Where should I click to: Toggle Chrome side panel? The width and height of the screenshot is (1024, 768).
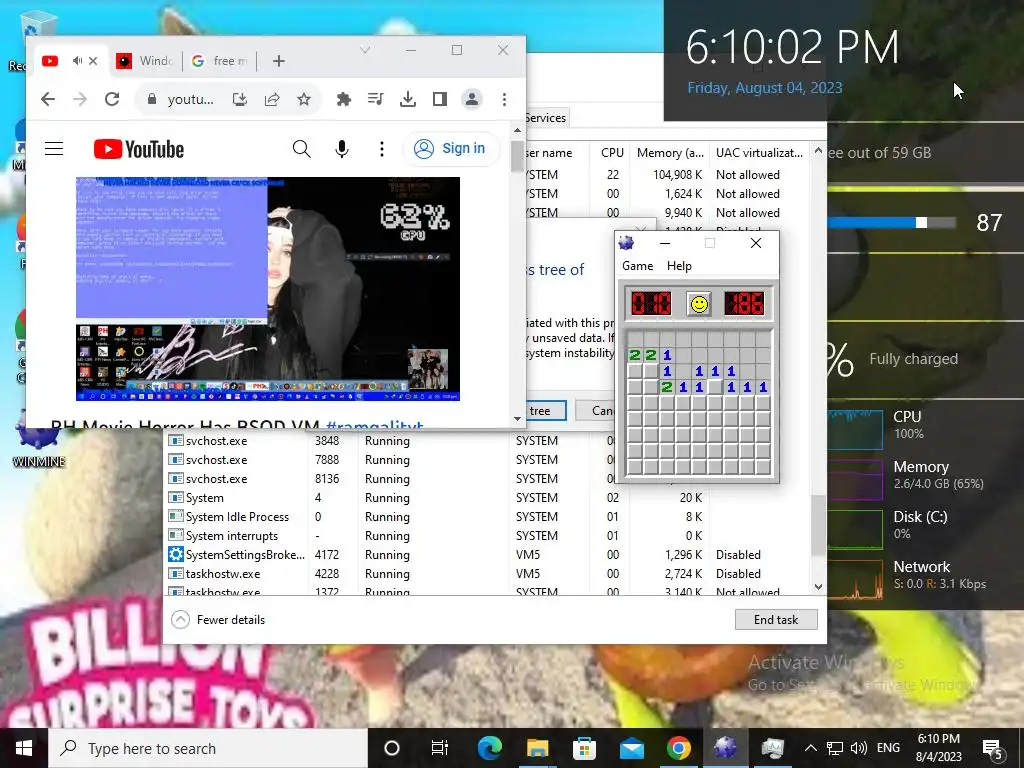pos(440,99)
